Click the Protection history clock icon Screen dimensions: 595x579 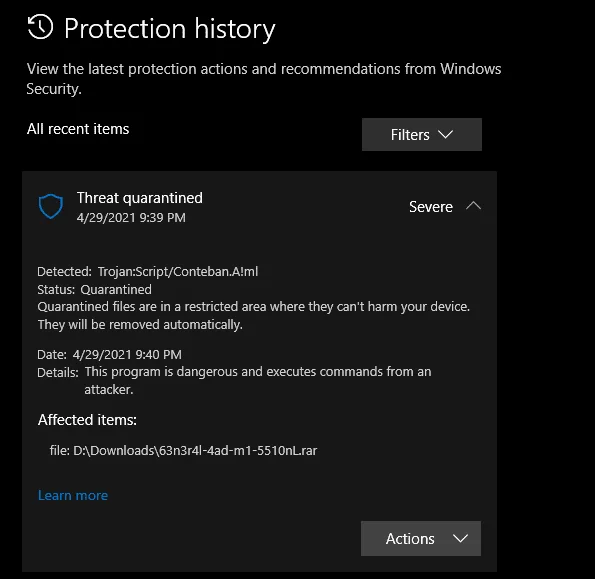[x=40, y=27]
